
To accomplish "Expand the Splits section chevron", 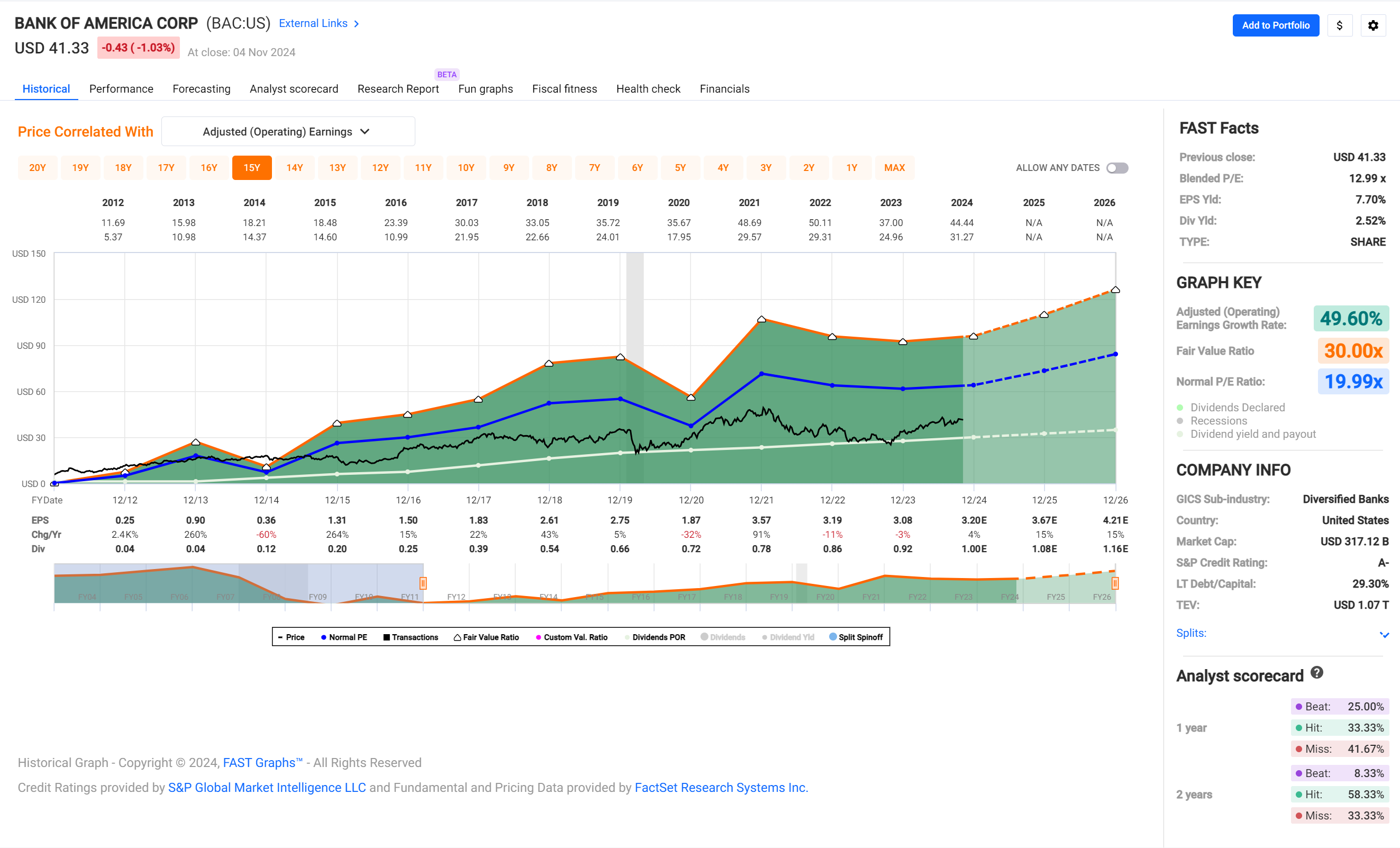I will 1384,634.
